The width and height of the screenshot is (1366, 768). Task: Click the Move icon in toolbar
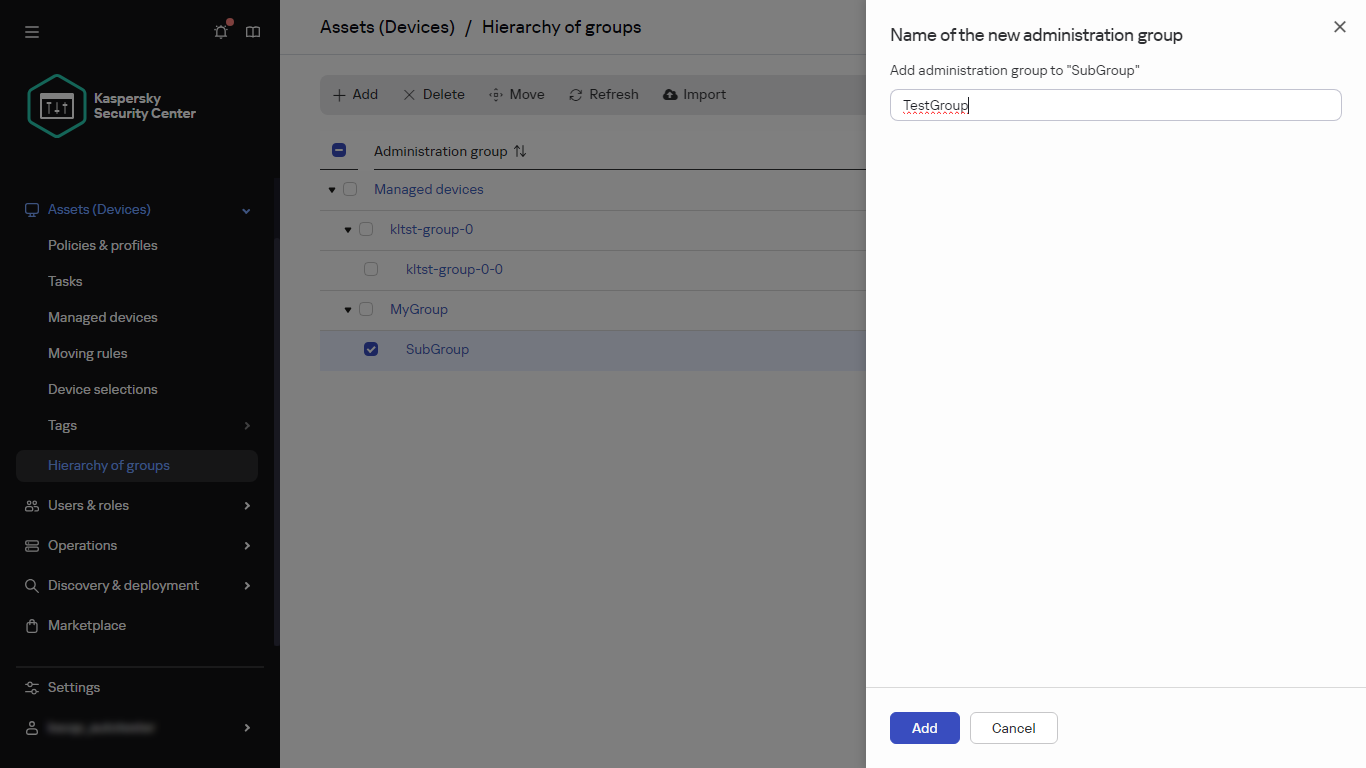point(496,95)
